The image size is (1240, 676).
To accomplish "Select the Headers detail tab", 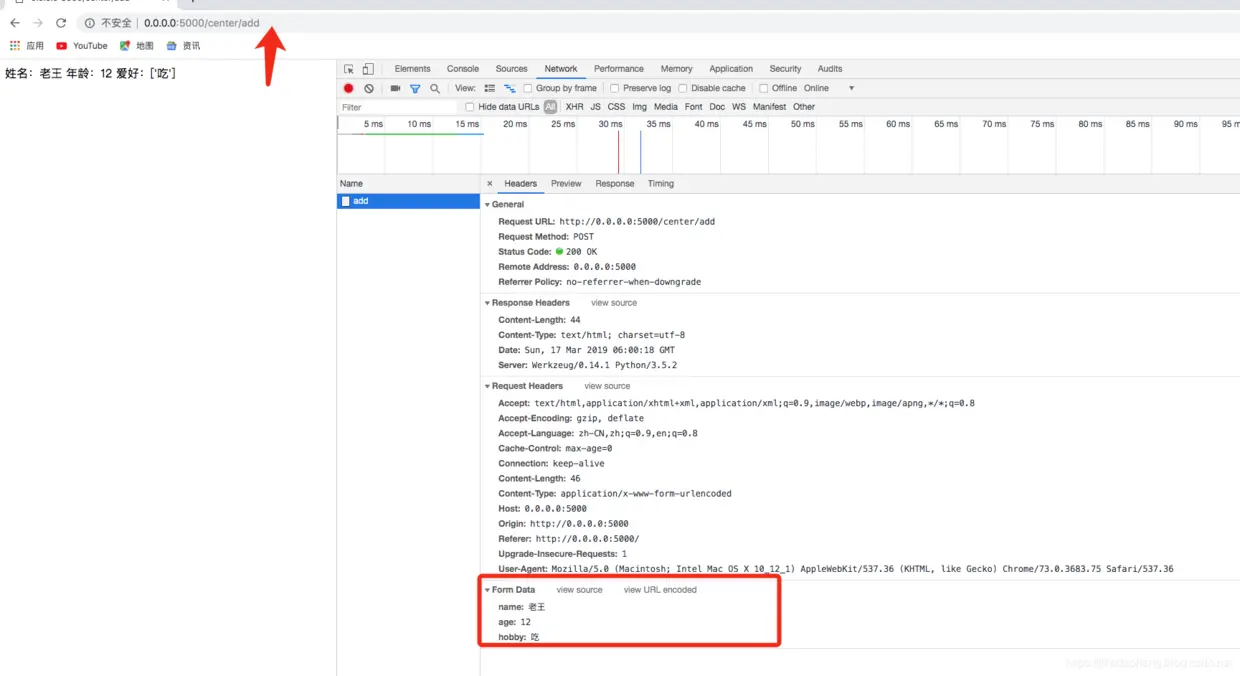I will click(521, 184).
